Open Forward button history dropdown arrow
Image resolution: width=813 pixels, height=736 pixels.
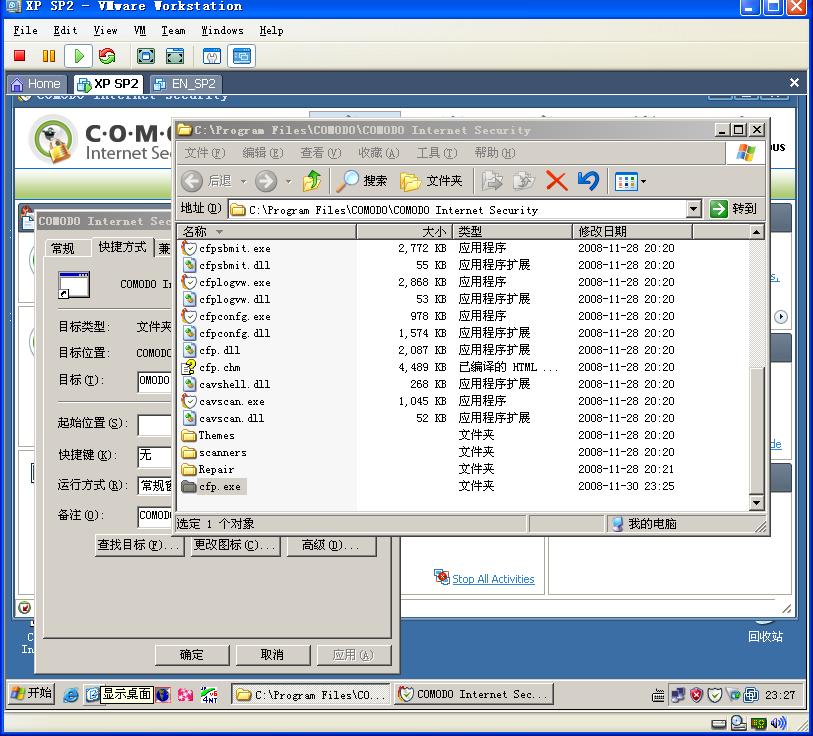[x=289, y=182]
